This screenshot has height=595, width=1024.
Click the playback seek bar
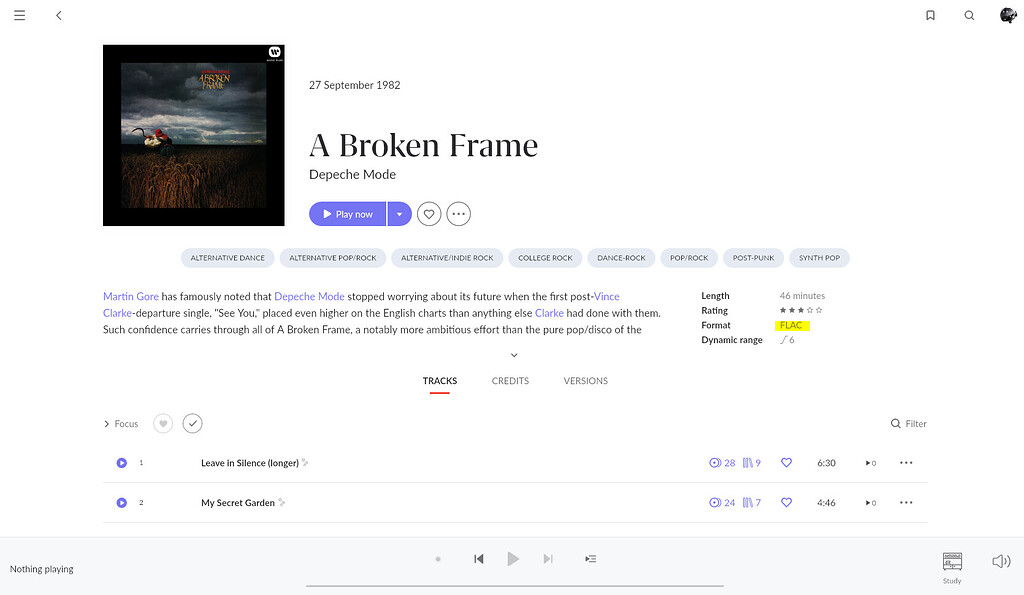click(515, 586)
